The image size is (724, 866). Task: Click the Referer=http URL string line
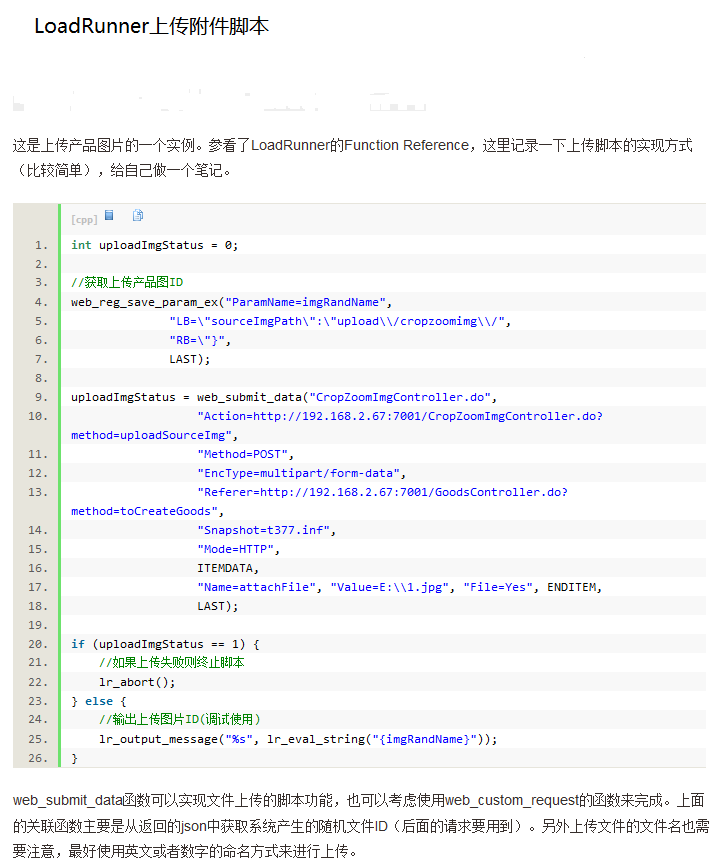click(x=383, y=492)
